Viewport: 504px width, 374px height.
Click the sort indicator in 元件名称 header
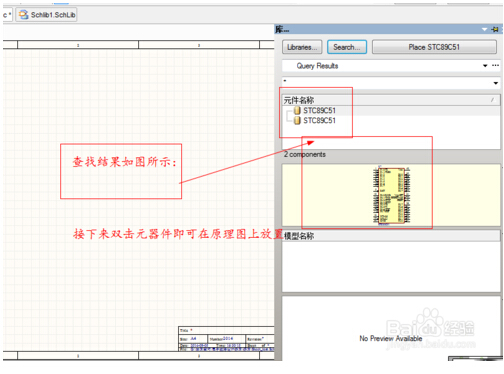pos(492,100)
